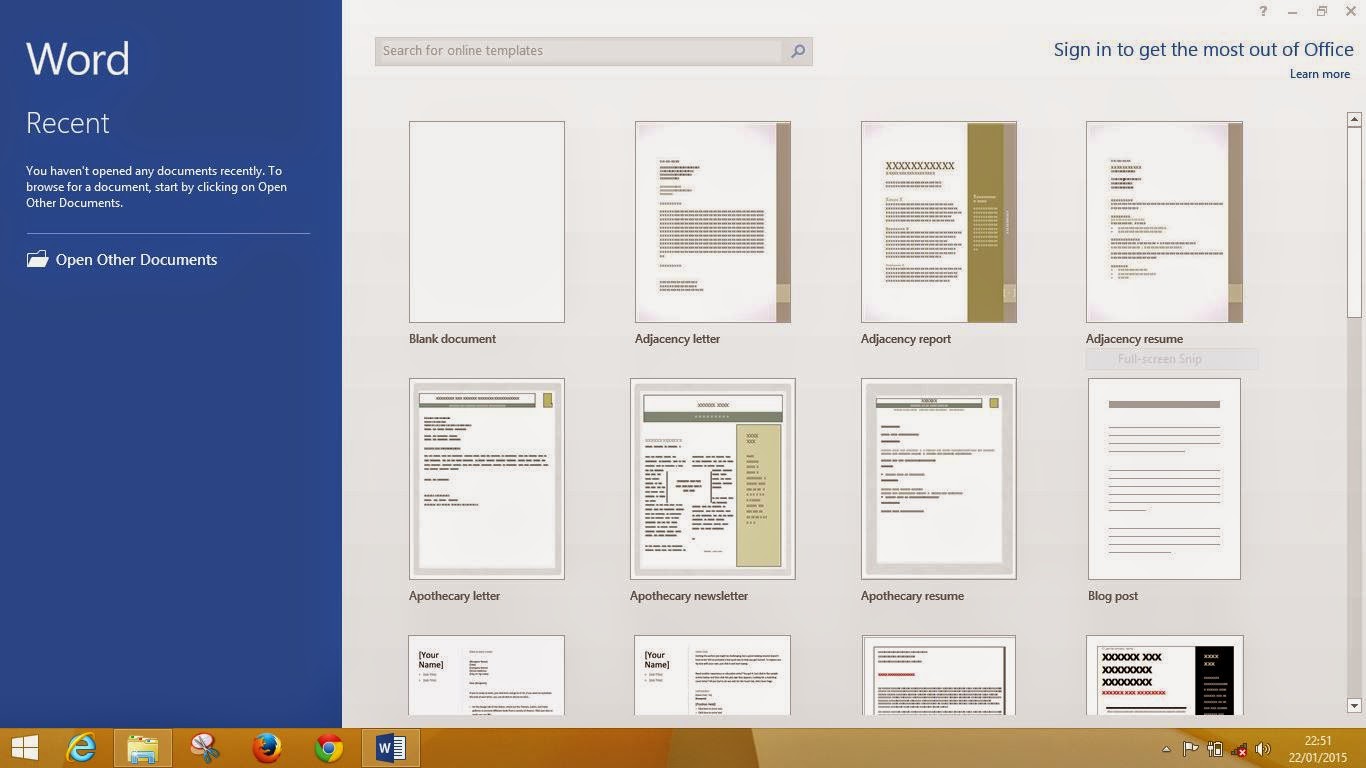Select the Adjacency letter template thumbnail
This screenshot has height=768, width=1366.
click(x=713, y=222)
